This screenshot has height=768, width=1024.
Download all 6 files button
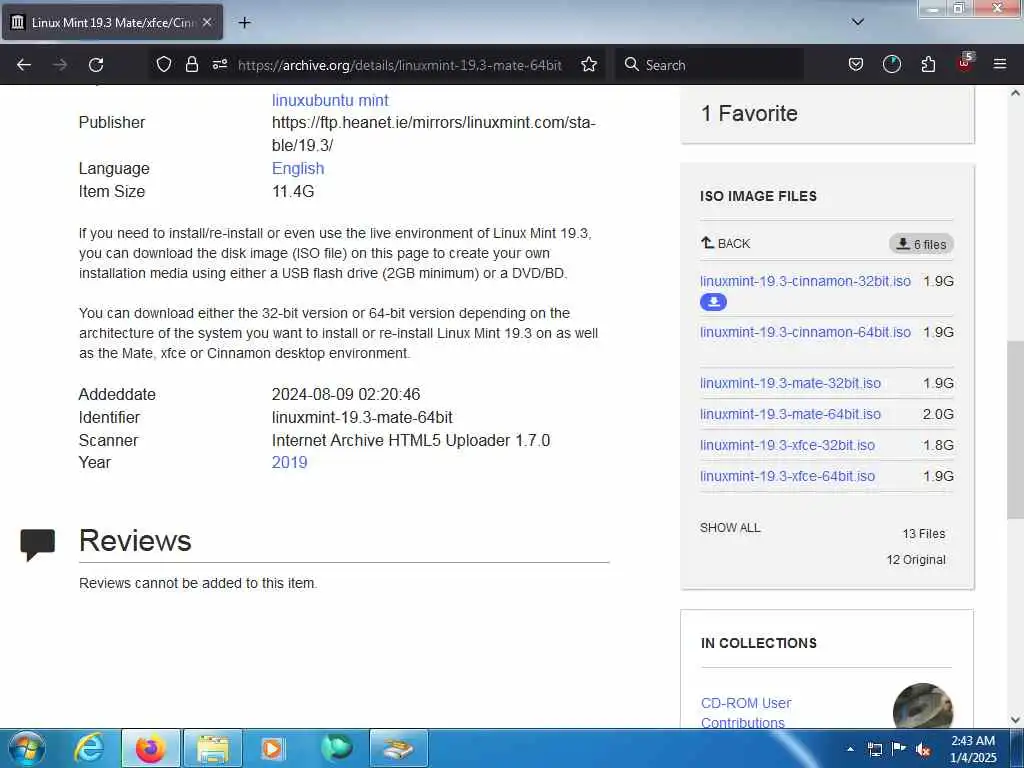tap(921, 244)
